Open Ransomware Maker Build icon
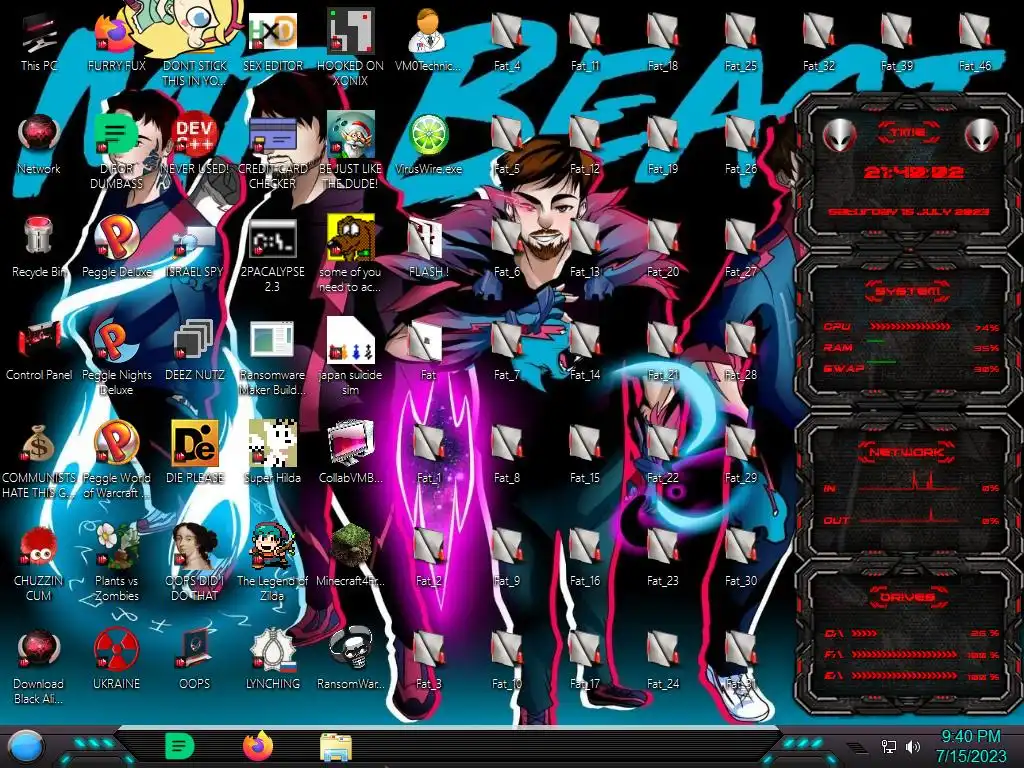This screenshot has width=1024, height=768. (x=272, y=359)
